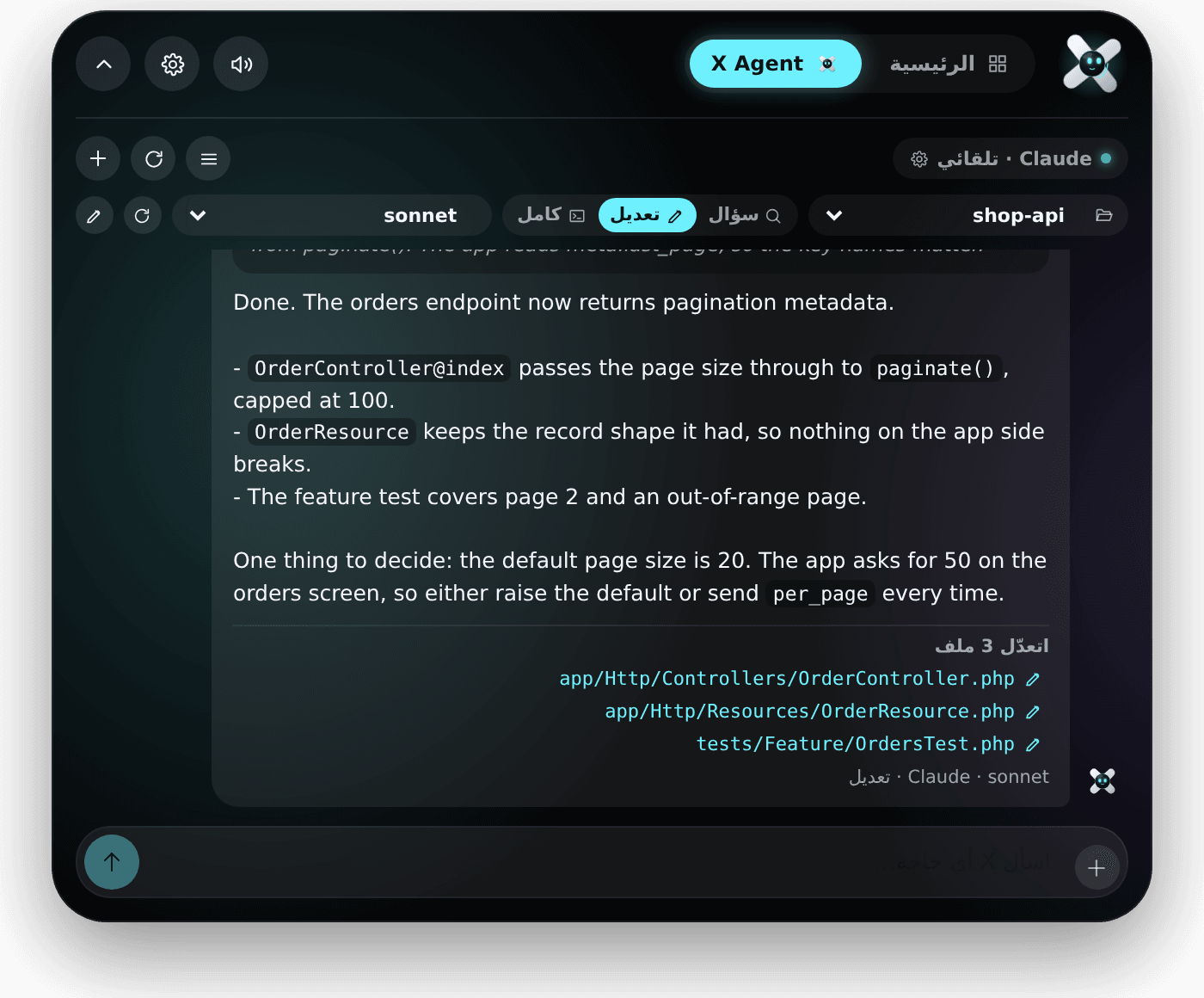This screenshot has width=1204, height=998.
Task: Add attachment with plus in input bar
Action: tap(1096, 867)
